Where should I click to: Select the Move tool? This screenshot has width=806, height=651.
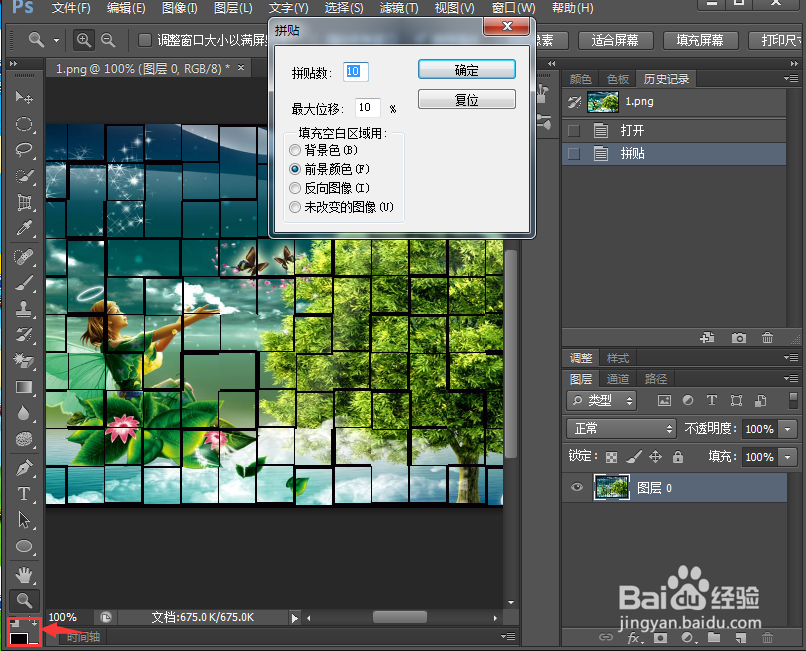point(24,97)
